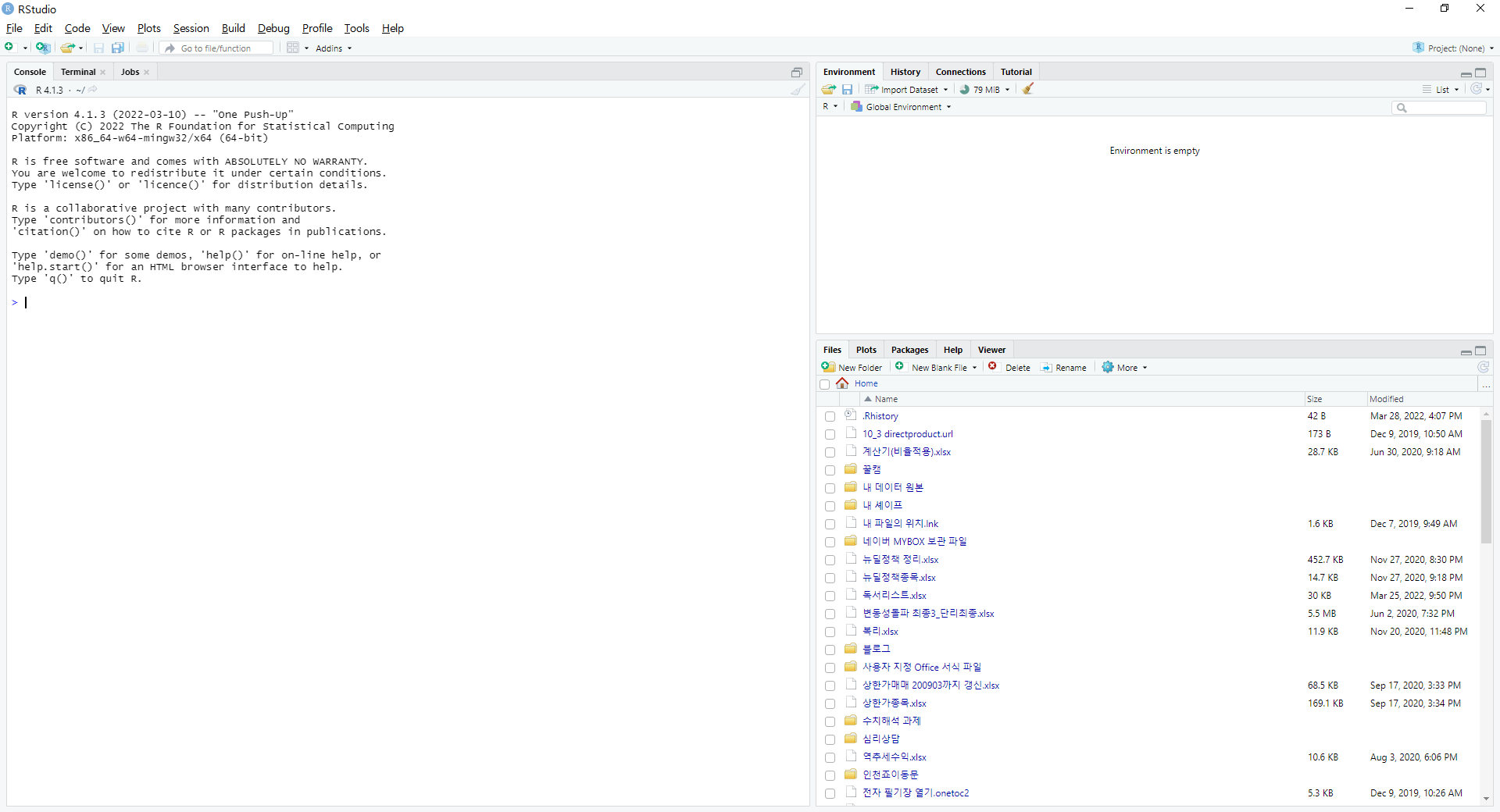
Task: Open the Session menu
Action: coord(191,28)
